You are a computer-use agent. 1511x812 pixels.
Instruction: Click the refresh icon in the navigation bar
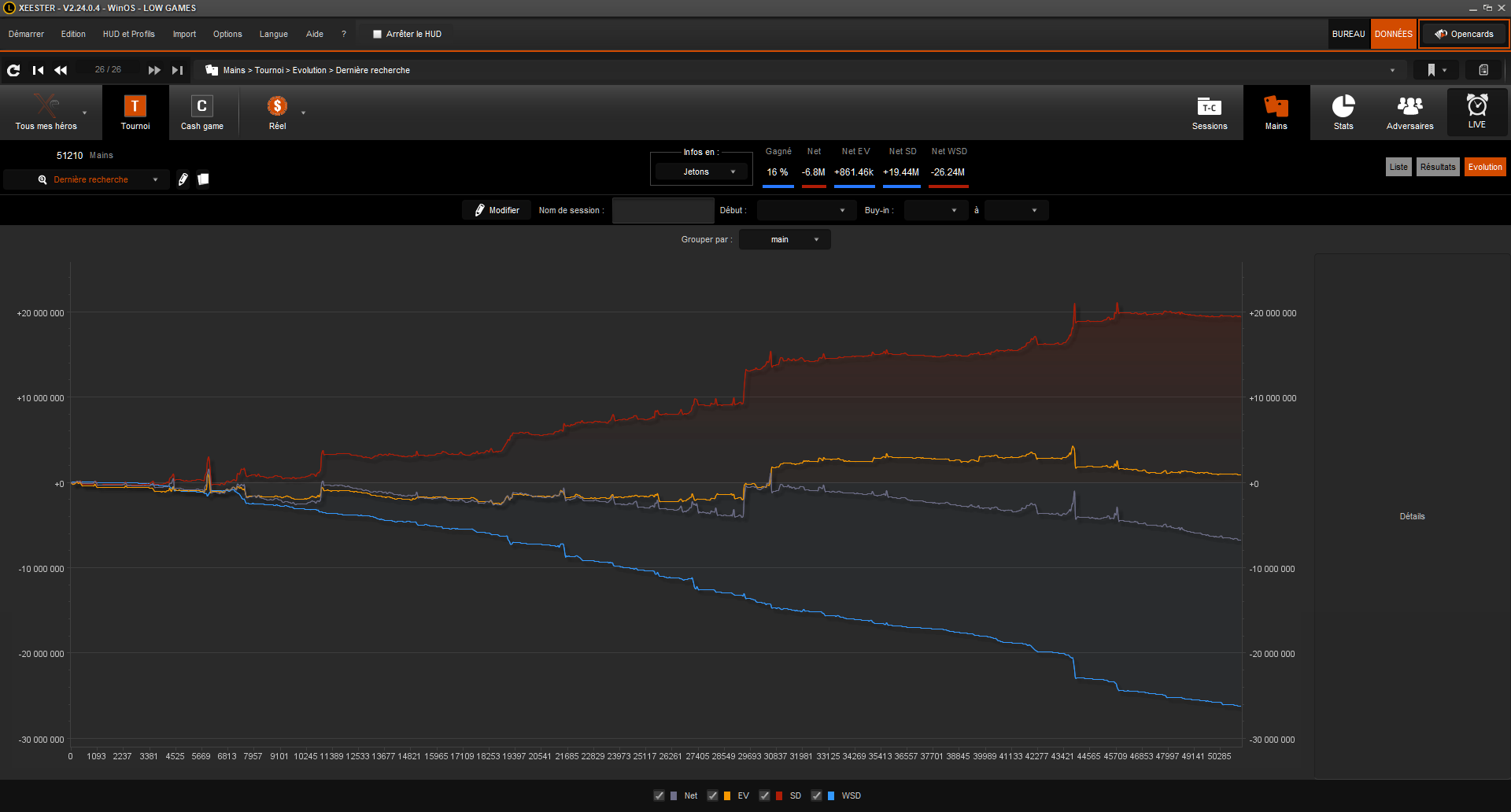pos(13,70)
